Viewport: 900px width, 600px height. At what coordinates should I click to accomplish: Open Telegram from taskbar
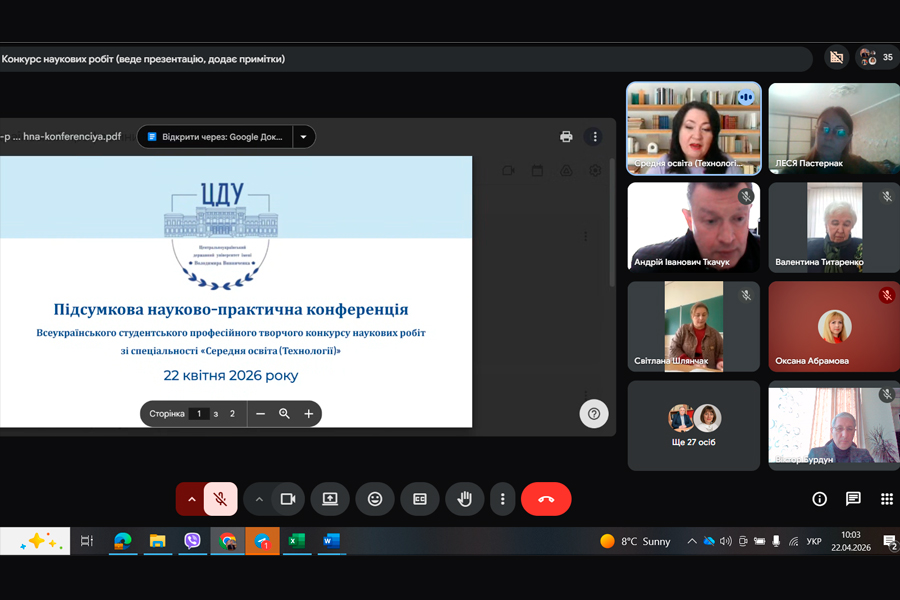point(262,541)
